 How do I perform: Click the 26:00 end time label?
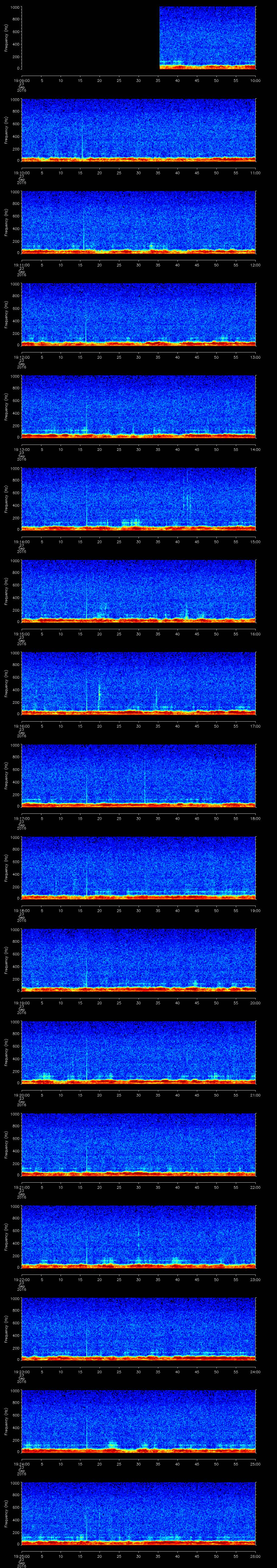[255, 1556]
